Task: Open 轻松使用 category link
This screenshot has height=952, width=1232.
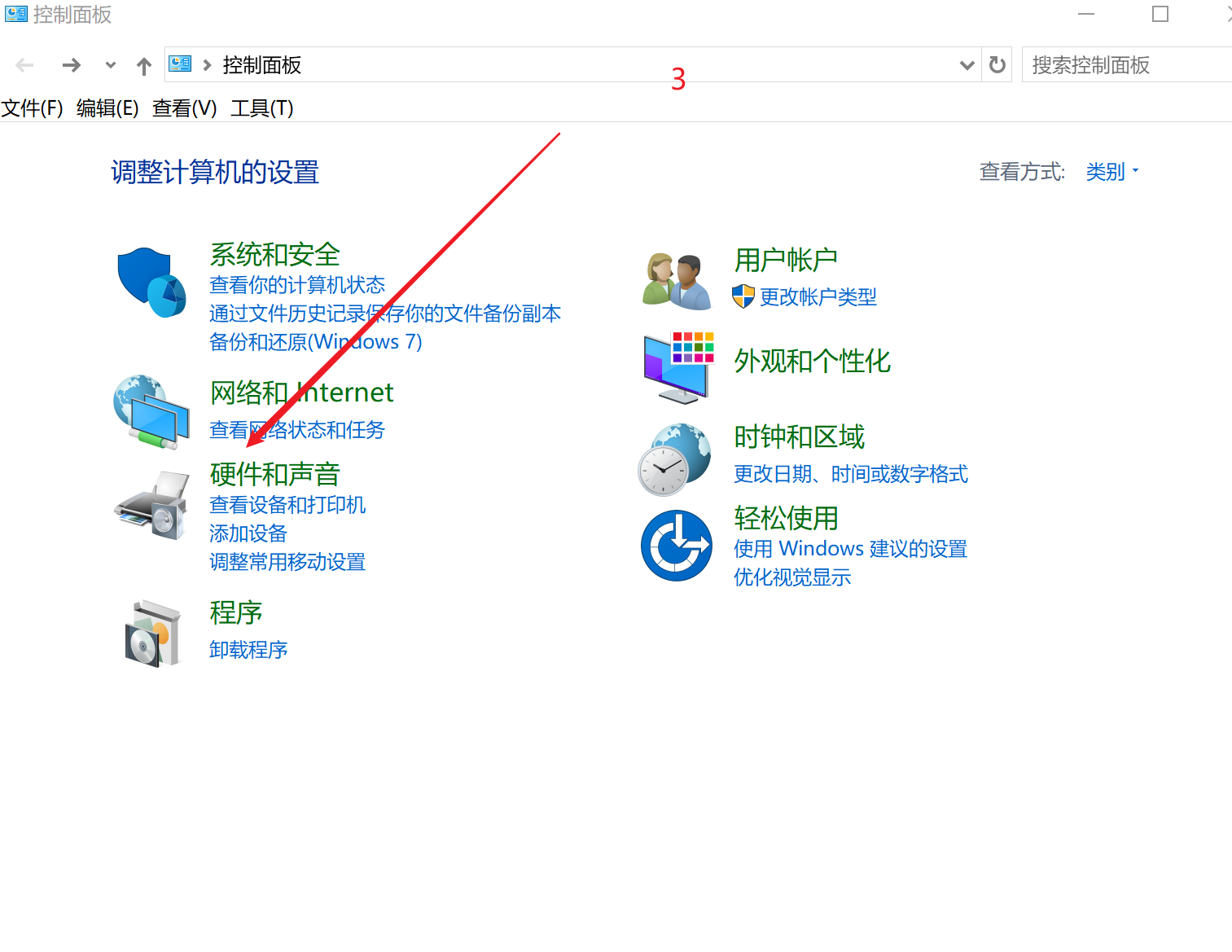Action: 786,518
